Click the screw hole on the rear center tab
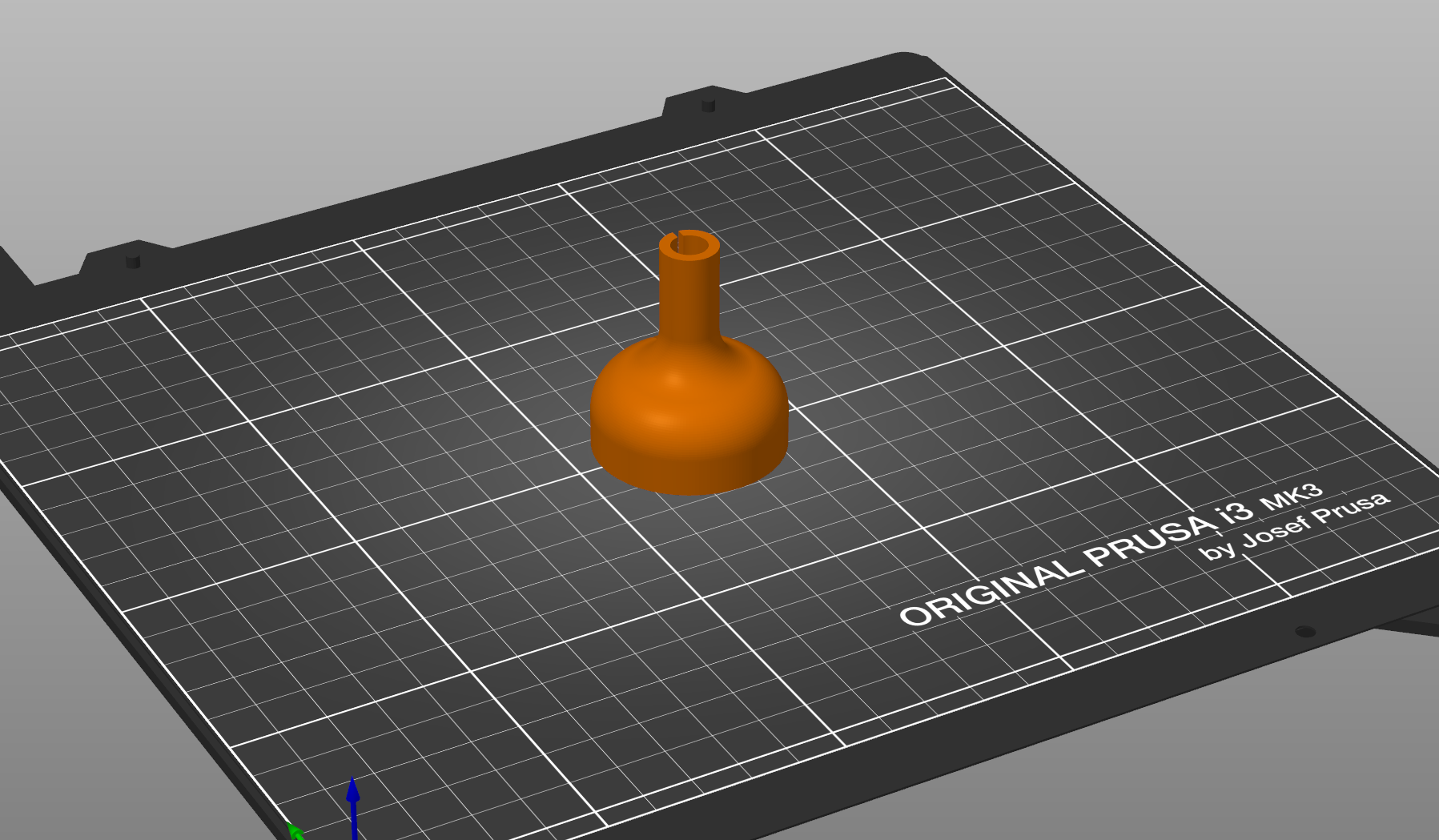 point(708,105)
